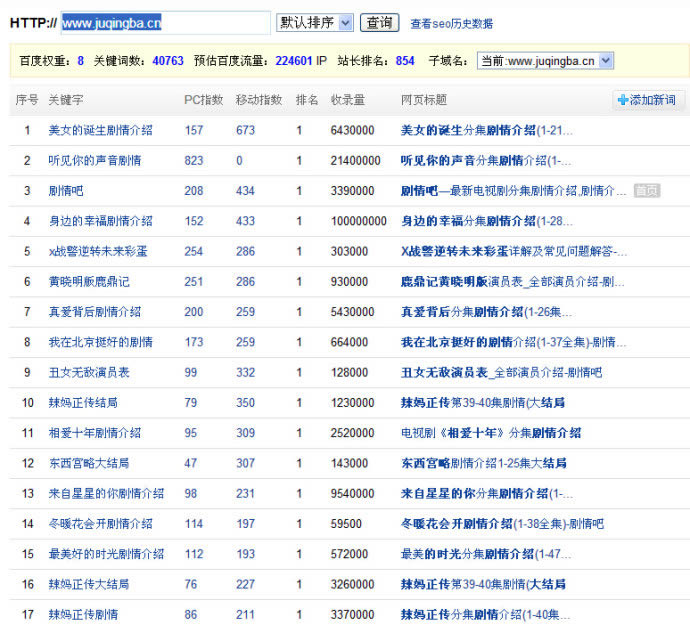Open keyword 听见你的声音剧情
This screenshot has width=690, height=625.
[x=94, y=161]
